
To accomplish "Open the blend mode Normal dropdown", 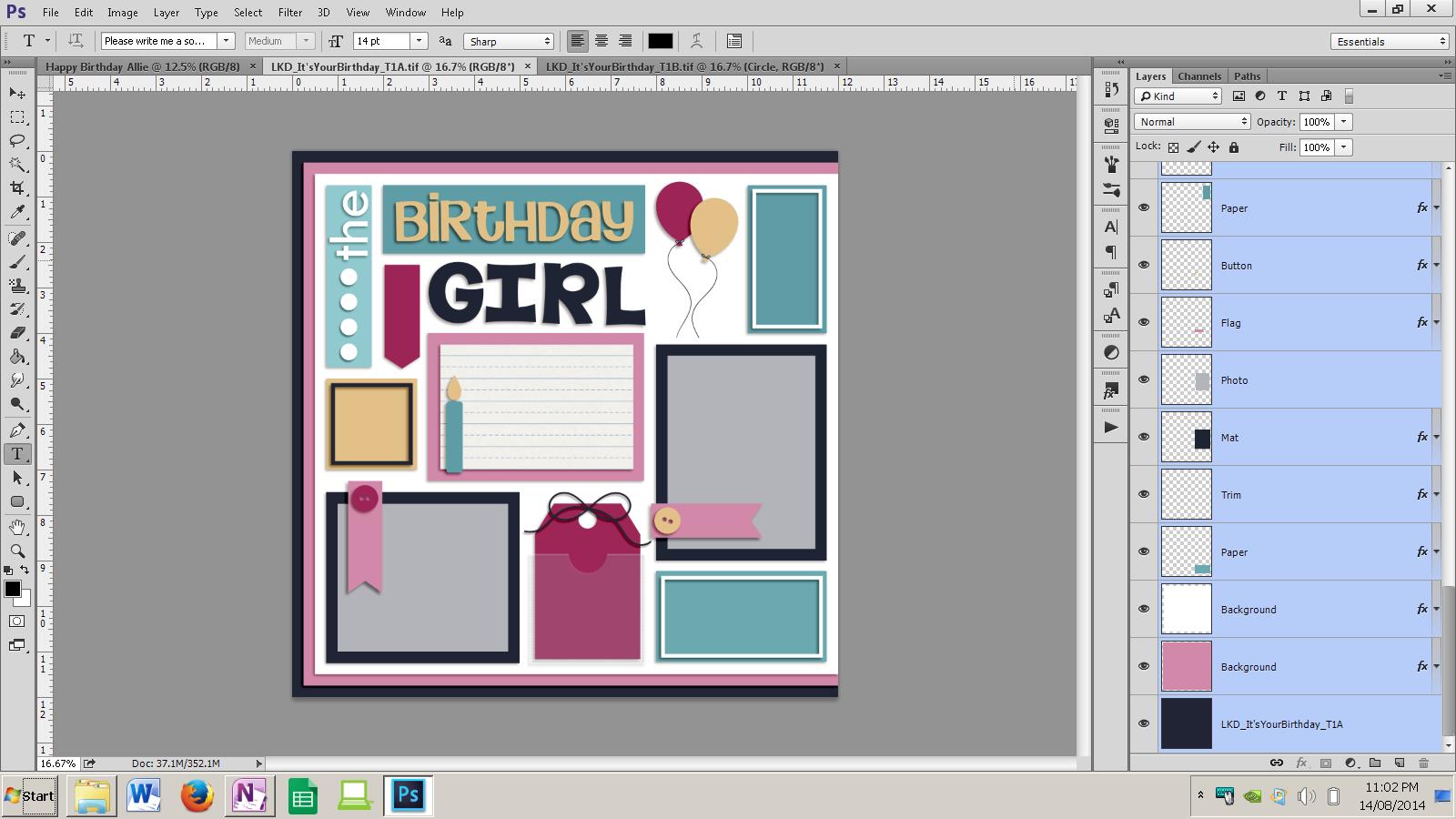I will pyautogui.click(x=1191, y=122).
